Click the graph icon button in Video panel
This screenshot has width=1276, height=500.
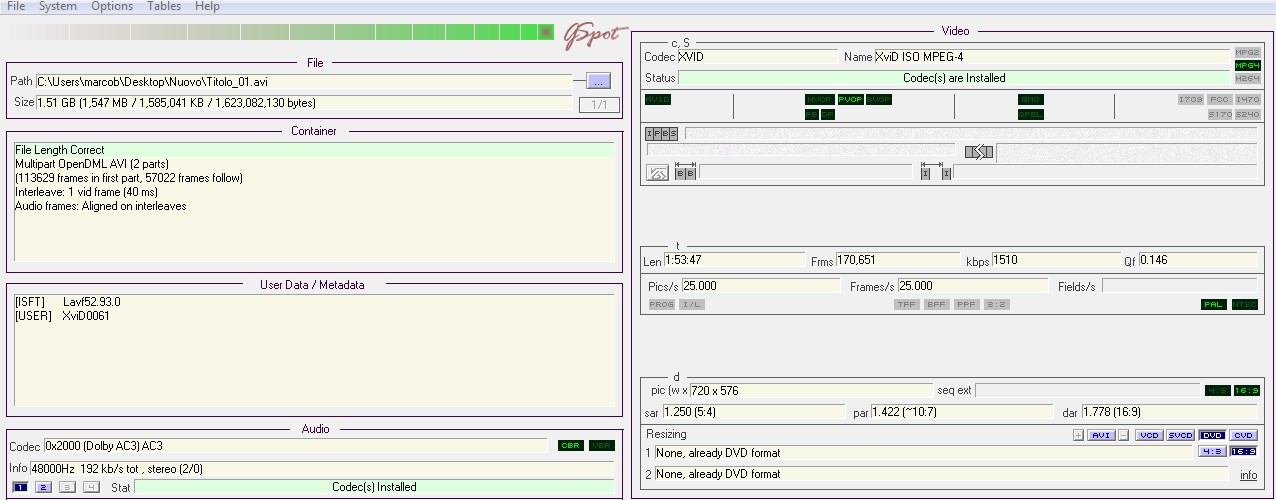tap(657, 173)
